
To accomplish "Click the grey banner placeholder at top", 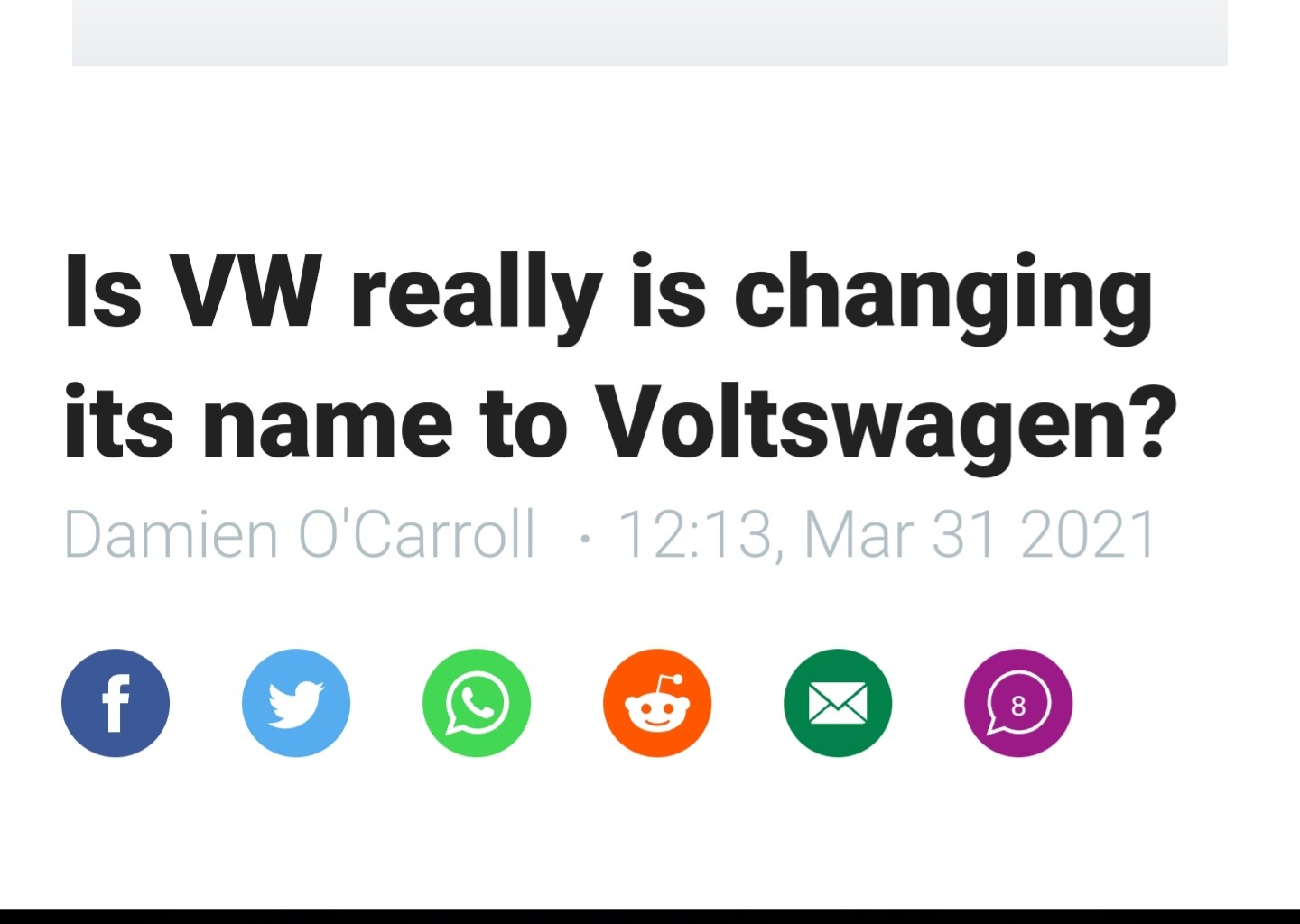I will [x=650, y=32].
